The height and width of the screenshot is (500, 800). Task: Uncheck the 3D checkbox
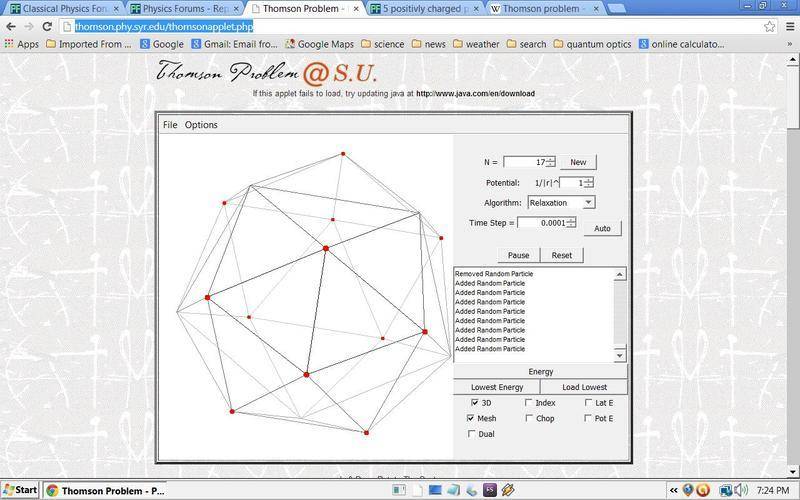(472, 403)
